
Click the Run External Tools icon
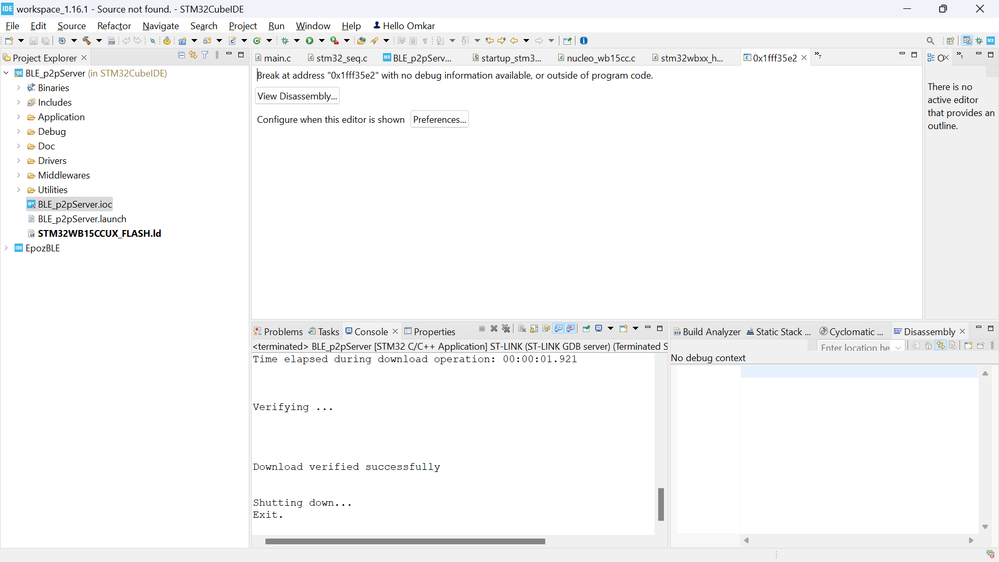(x=334, y=41)
